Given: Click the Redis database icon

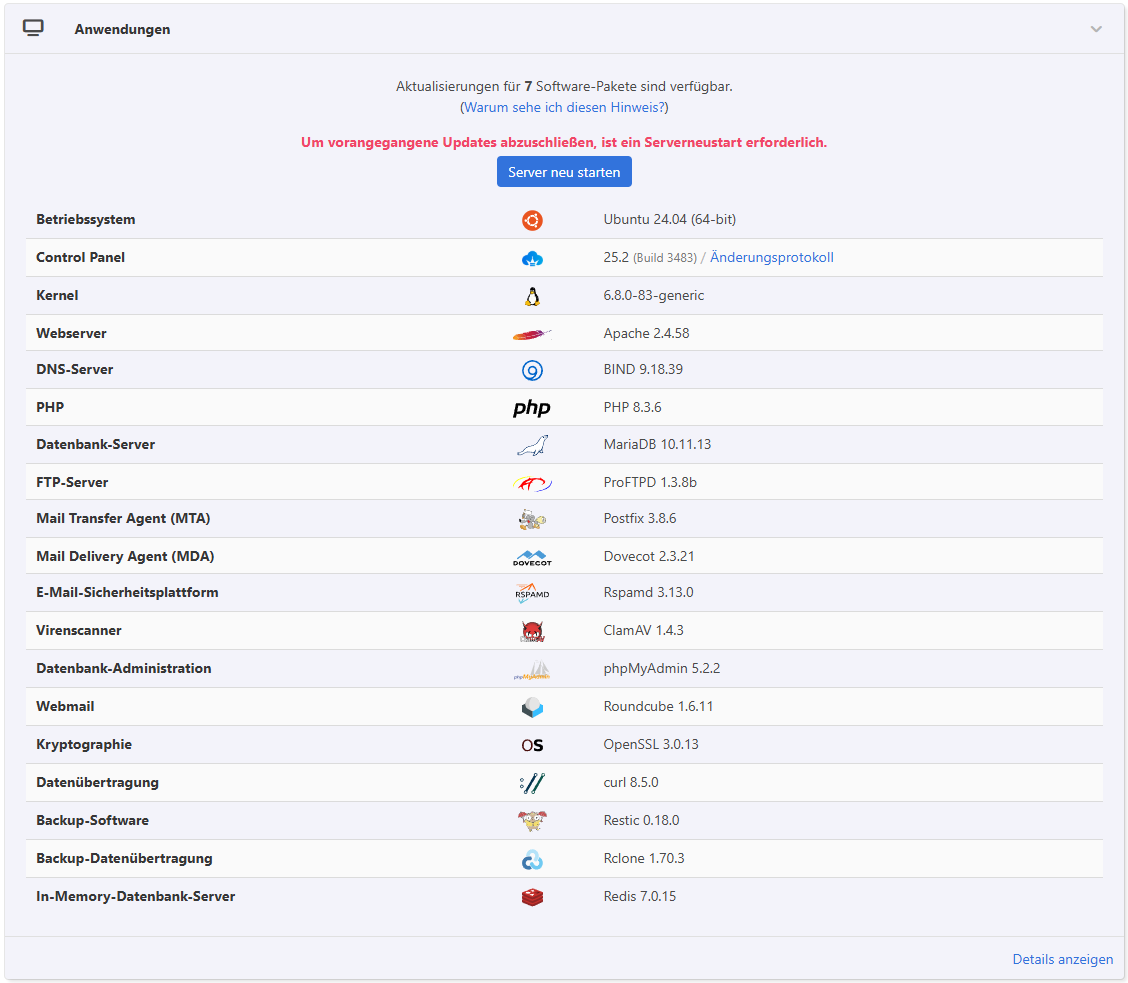Looking at the screenshot, I should (531, 898).
